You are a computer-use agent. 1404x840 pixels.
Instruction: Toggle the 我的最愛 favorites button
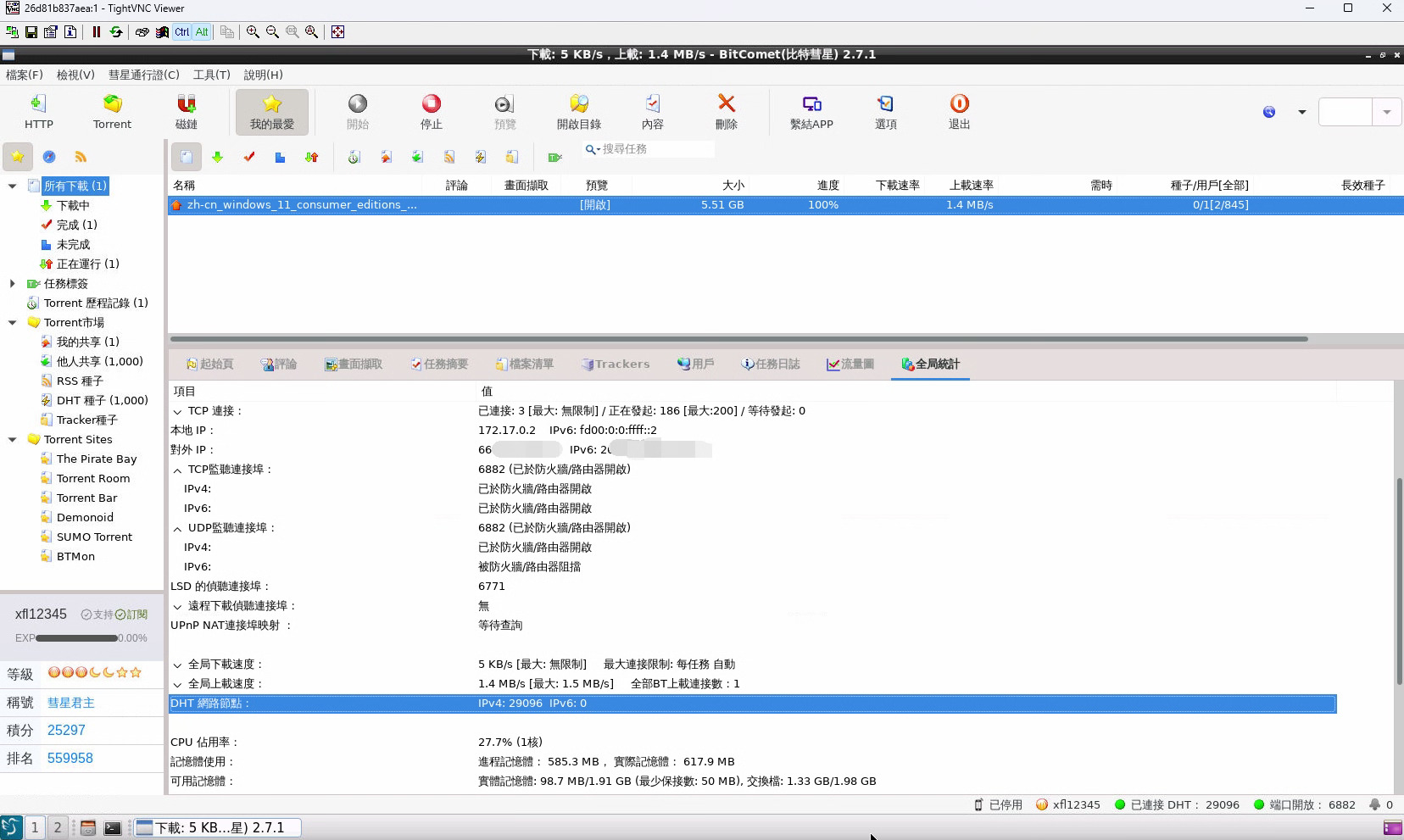click(272, 111)
